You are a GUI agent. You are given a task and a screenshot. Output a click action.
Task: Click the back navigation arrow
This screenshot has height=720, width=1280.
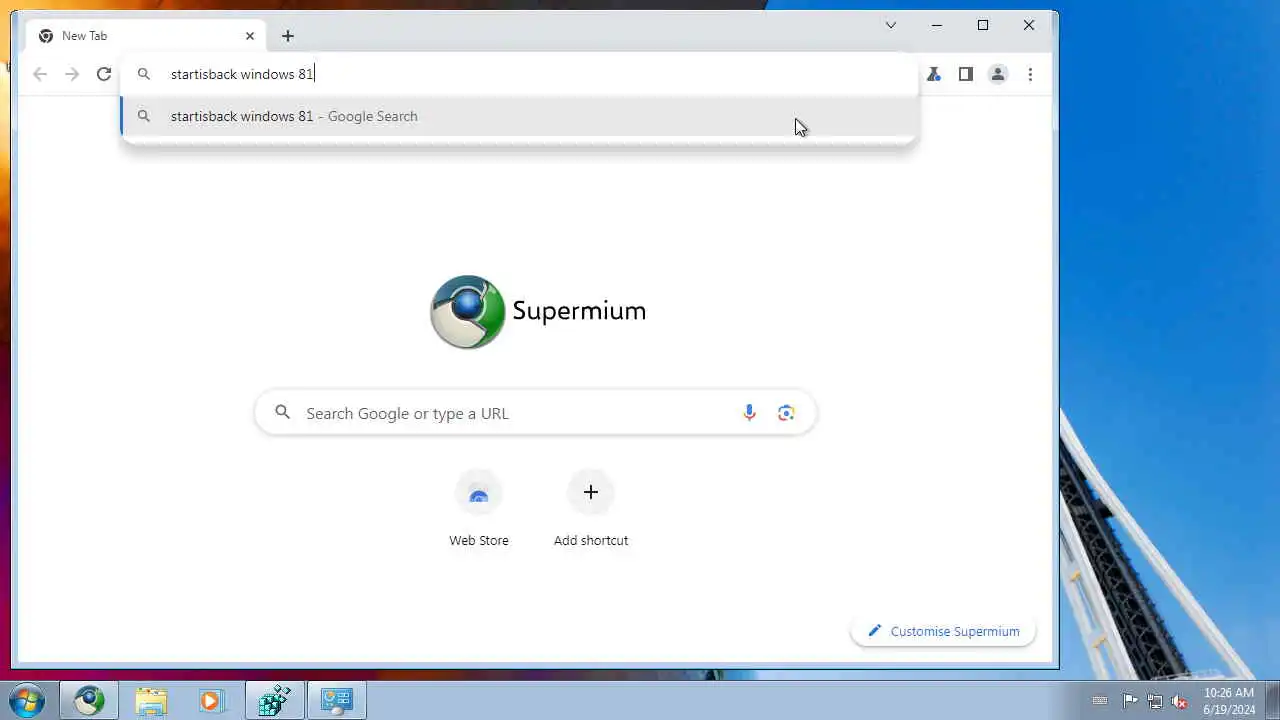[40, 74]
